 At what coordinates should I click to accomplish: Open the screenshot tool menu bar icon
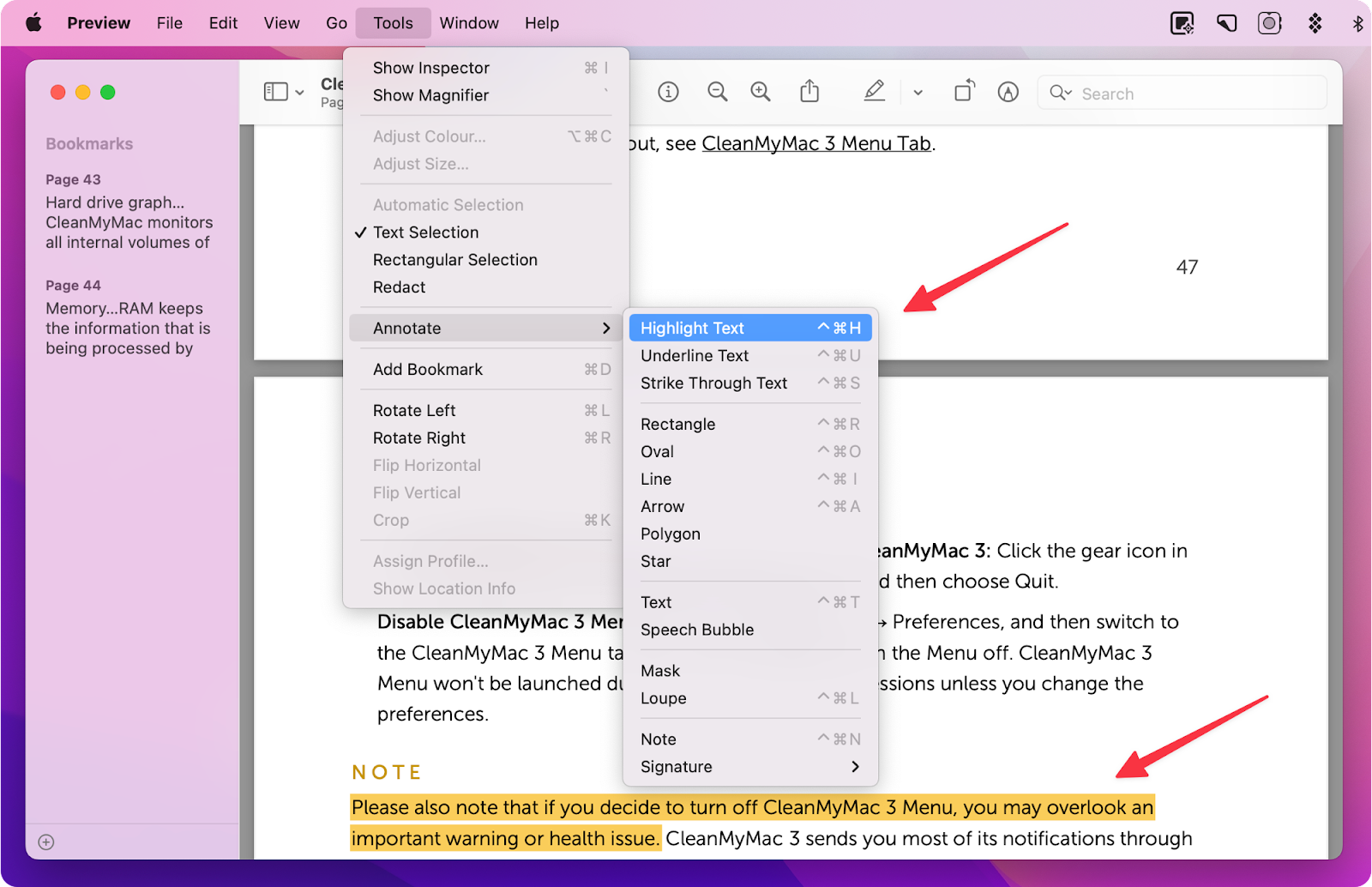point(1182,23)
